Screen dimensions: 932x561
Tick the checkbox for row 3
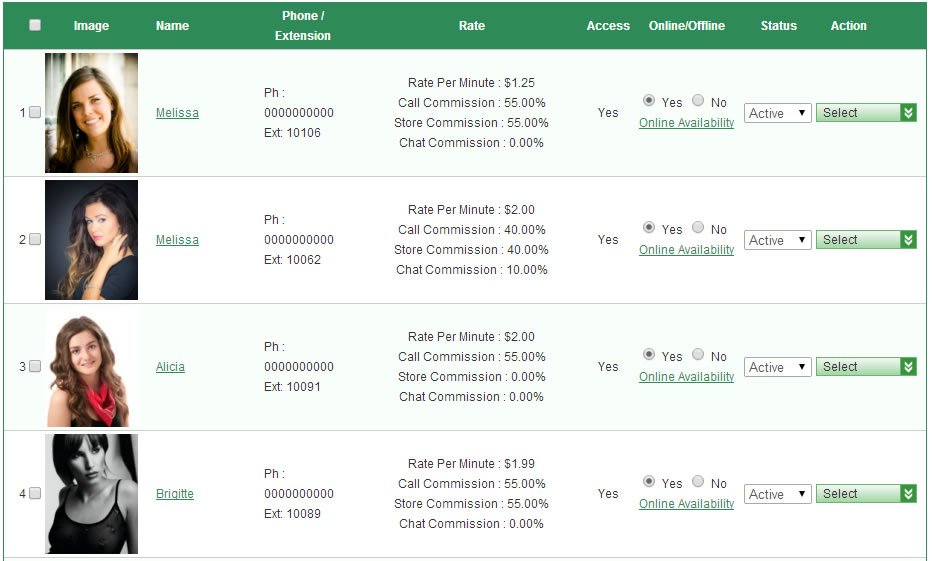point(35,367)
